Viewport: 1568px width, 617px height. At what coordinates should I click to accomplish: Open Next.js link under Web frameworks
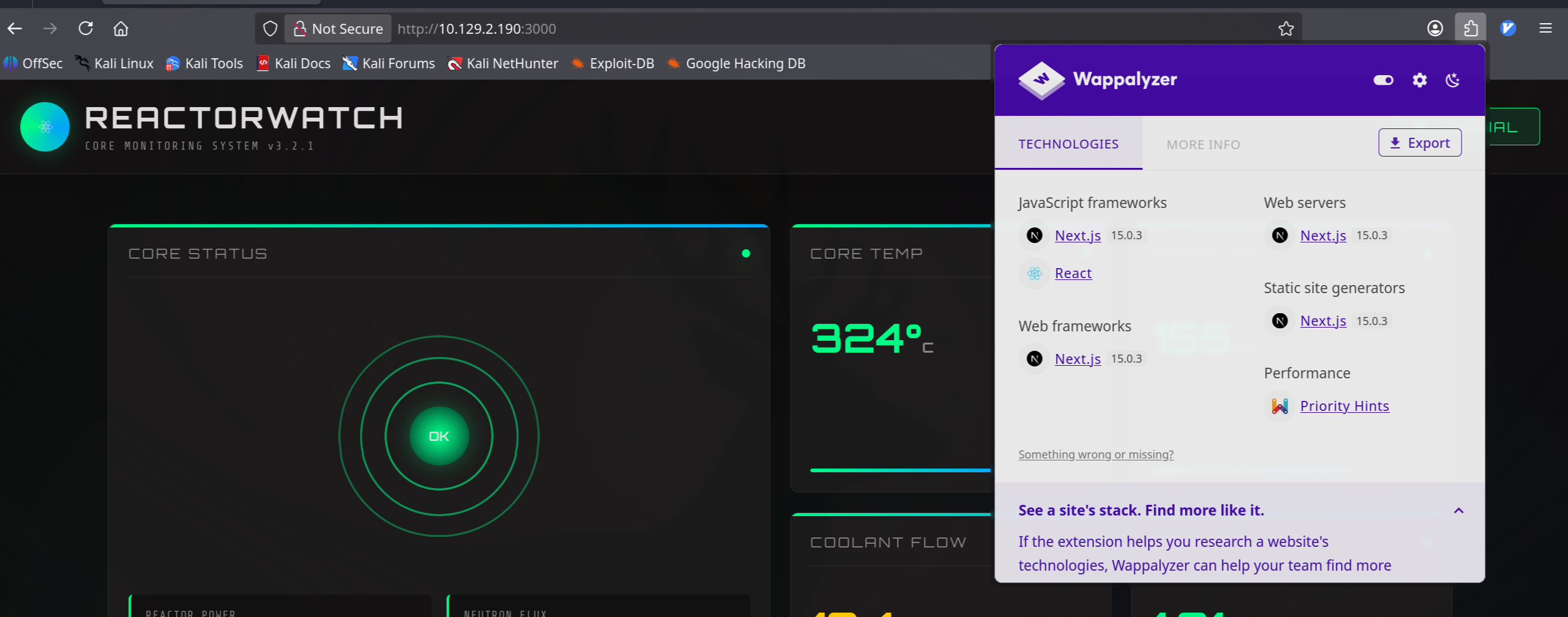pyautogui.click(x=1078, y=359)
